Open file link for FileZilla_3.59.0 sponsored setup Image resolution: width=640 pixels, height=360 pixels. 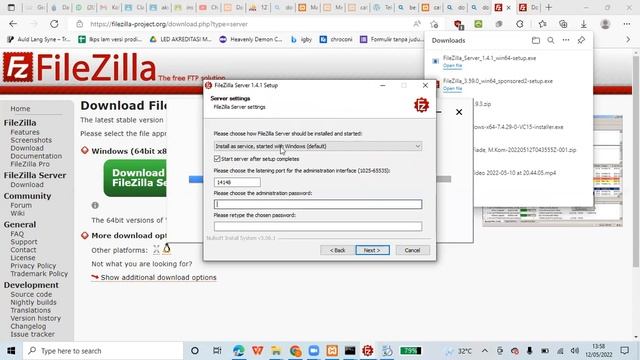452,89
